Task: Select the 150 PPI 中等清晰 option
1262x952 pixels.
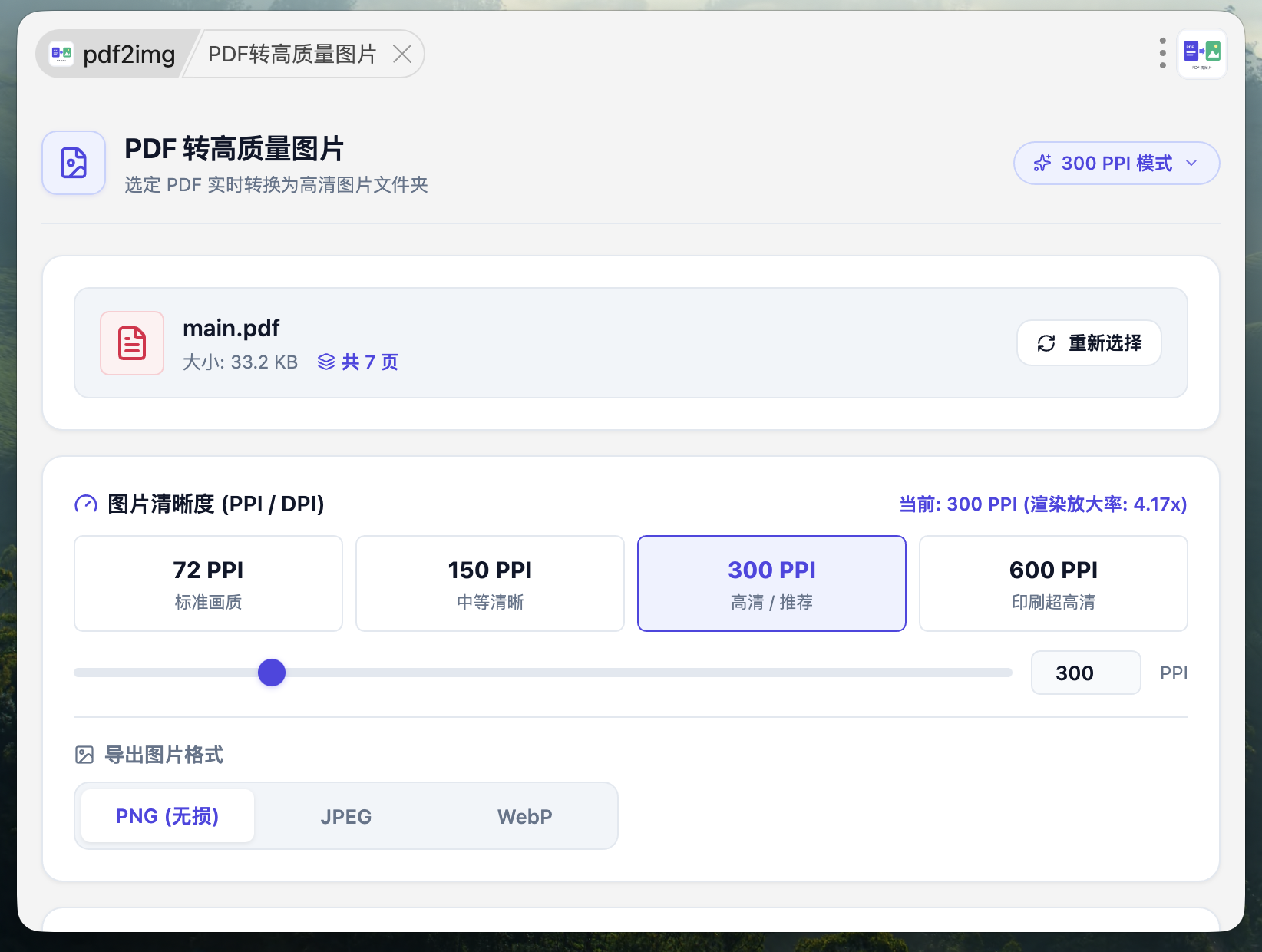Action: [x=490, y=583]
